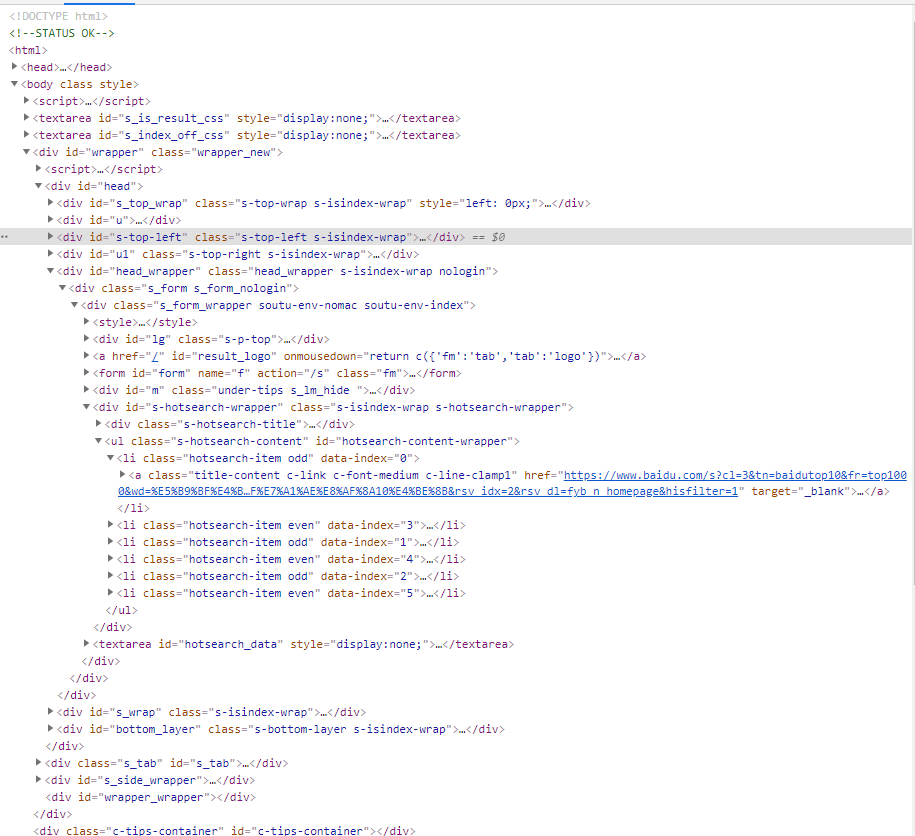Image resolution: width=915 pixels, height=836 pixels.
Task: Expand li hotsearch-item data-index 4
Action: click(110, 558)
